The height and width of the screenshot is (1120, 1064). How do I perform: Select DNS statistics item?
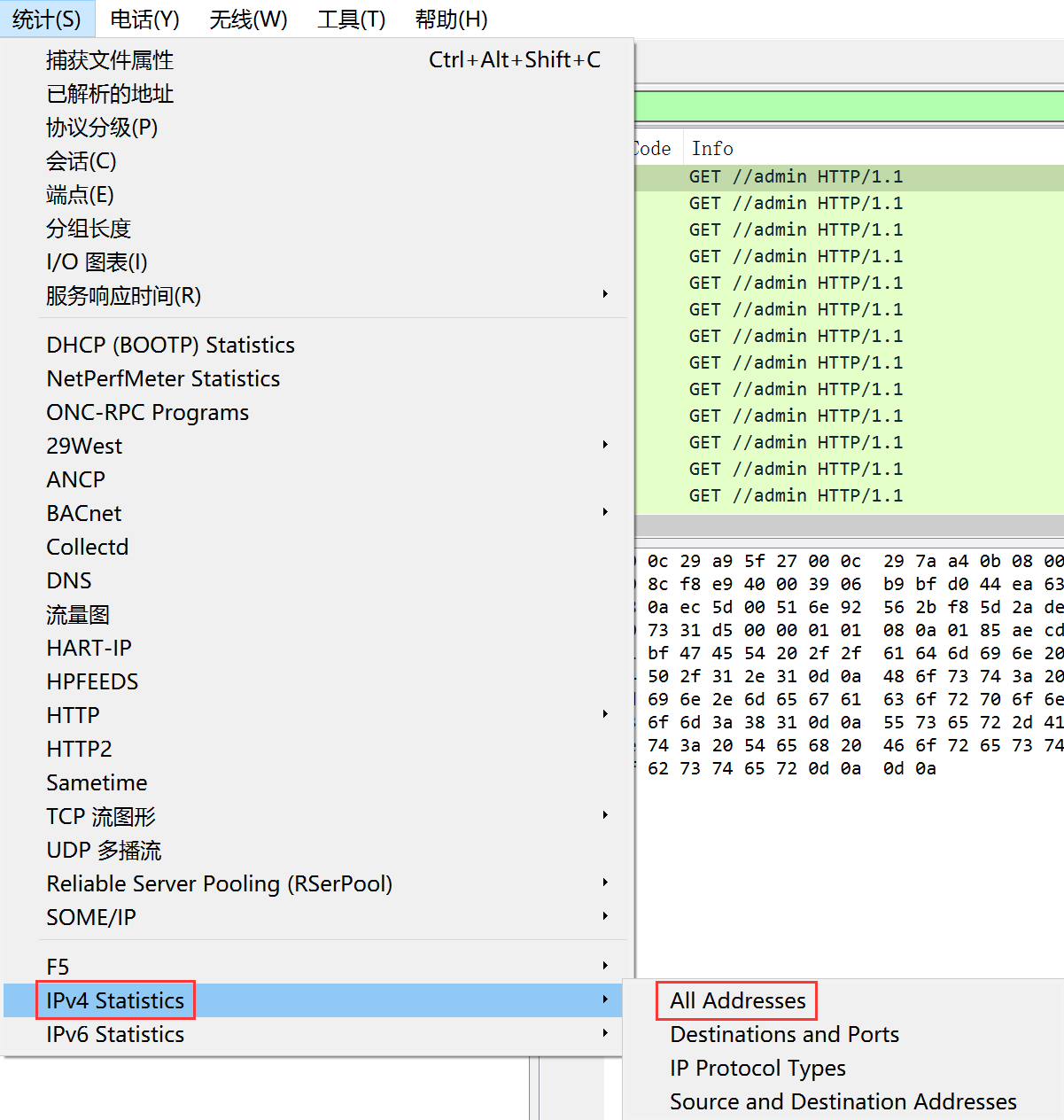coord(69,580)
